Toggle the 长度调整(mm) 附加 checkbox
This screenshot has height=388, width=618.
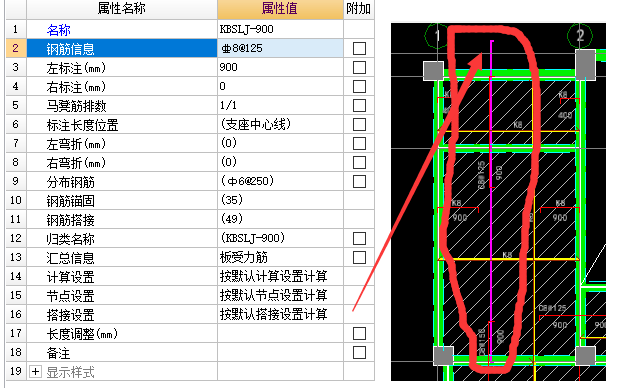pos(359,334)
